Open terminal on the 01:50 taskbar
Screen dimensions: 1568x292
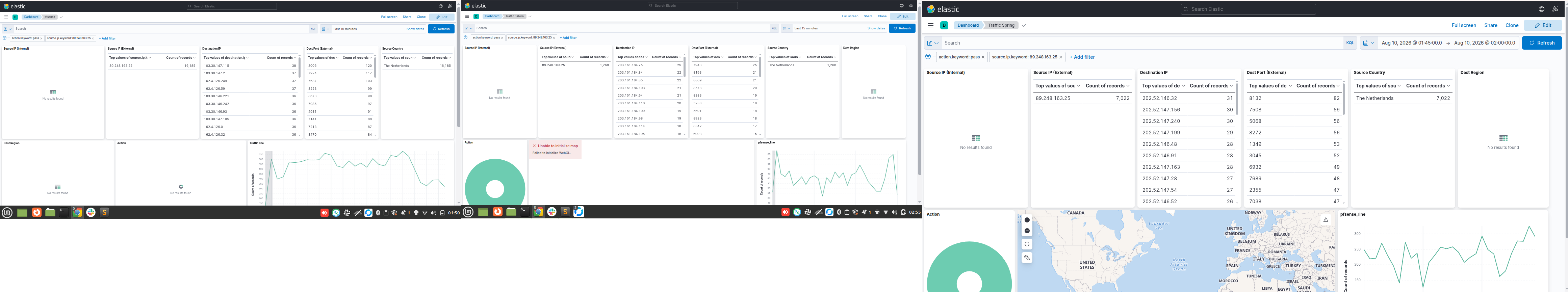tap(63, 212)
